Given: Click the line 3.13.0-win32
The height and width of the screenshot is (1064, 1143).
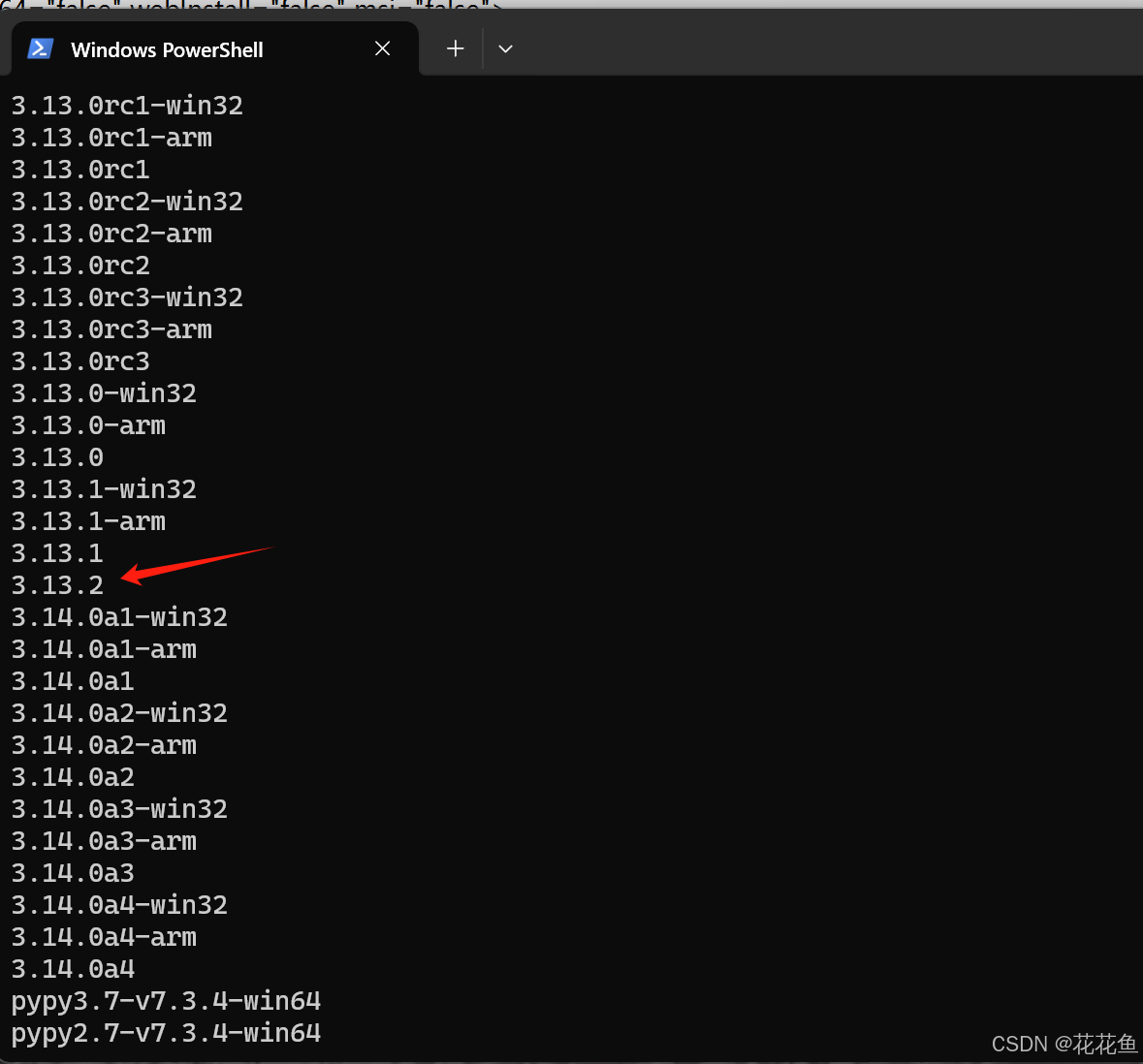Looking at the screenshot, I should [104, 393].
